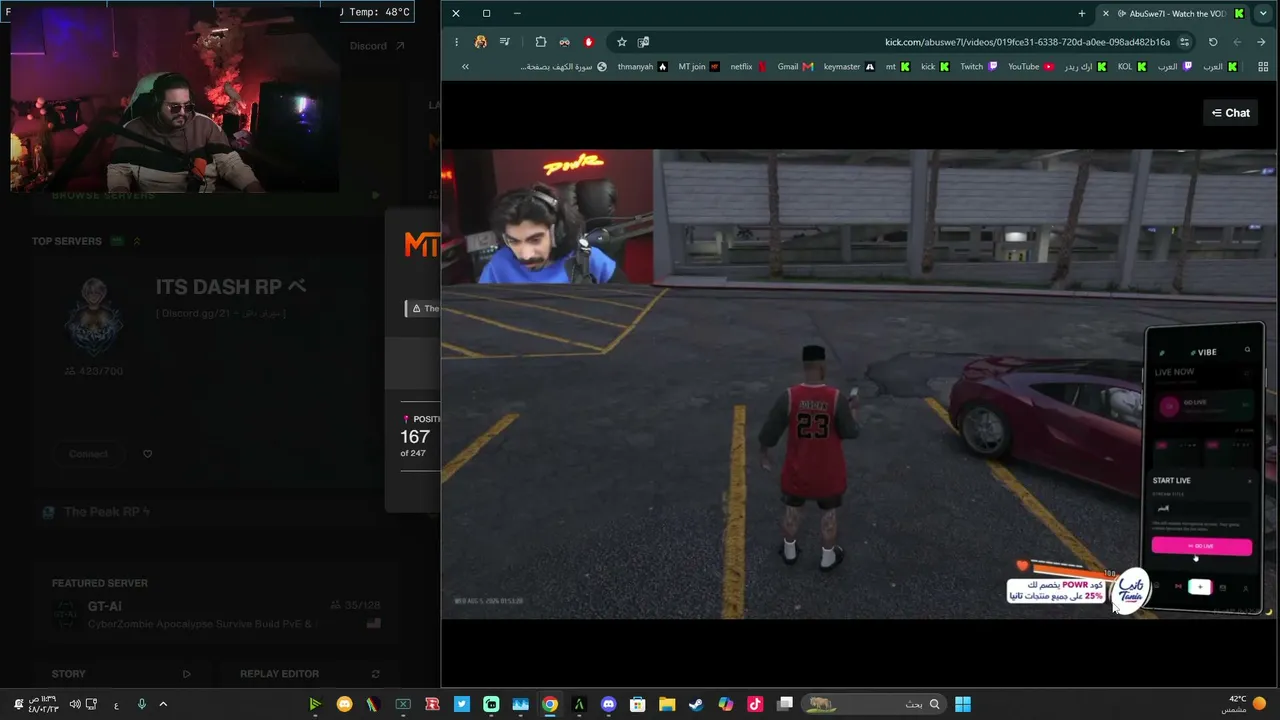Open the netflix bookmark
This screenshot has height=720, width=1280.
tap(749, 67)
